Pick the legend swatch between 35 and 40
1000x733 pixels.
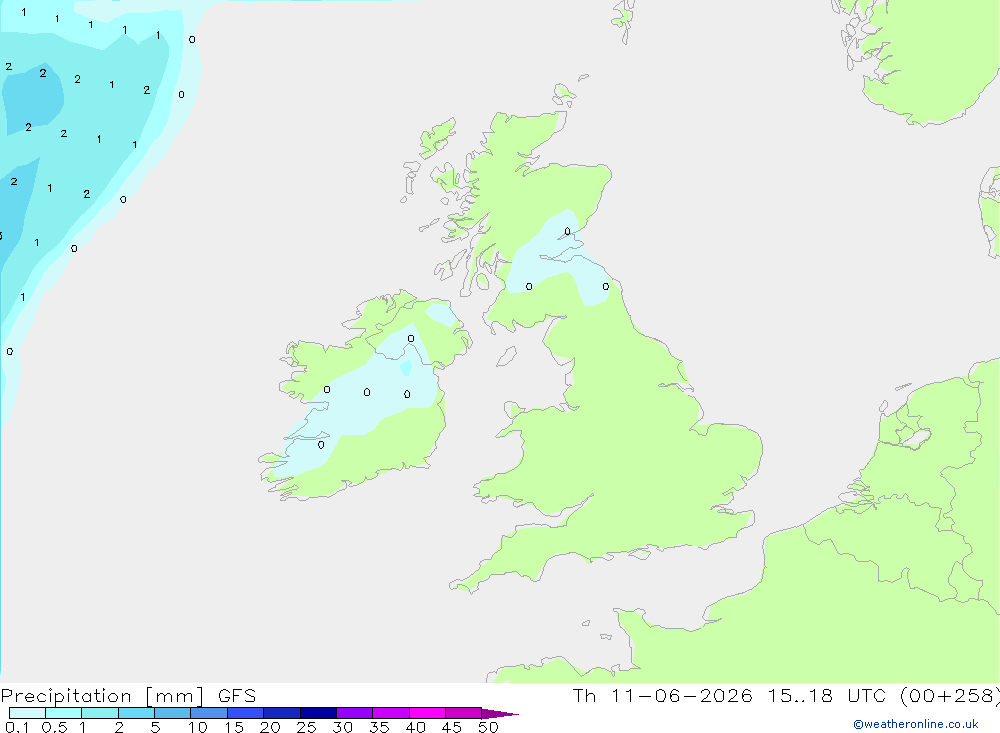[390, 713]
